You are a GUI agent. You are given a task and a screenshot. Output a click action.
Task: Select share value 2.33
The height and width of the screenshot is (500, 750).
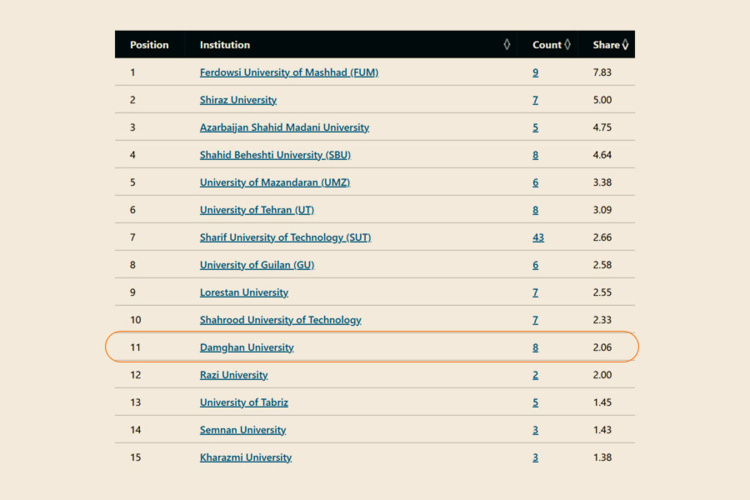(x=602, y=320)
